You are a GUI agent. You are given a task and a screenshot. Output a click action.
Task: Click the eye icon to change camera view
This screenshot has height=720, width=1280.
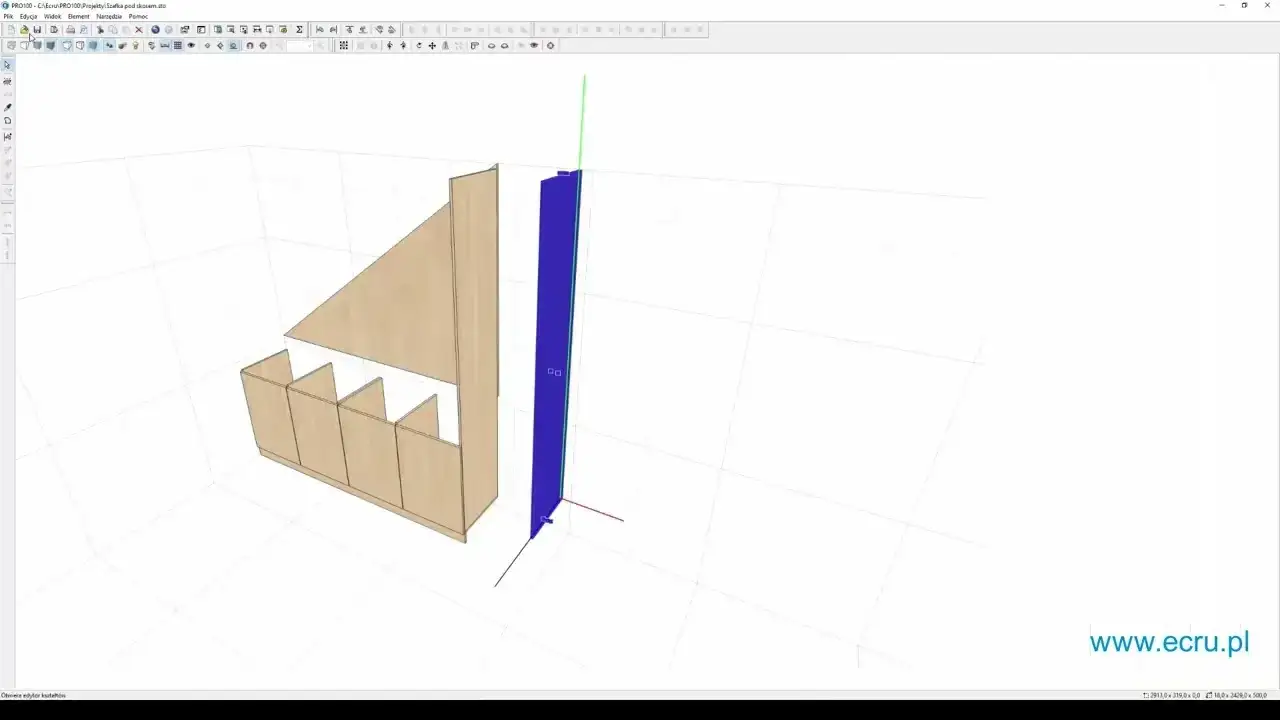click(191, 46)
